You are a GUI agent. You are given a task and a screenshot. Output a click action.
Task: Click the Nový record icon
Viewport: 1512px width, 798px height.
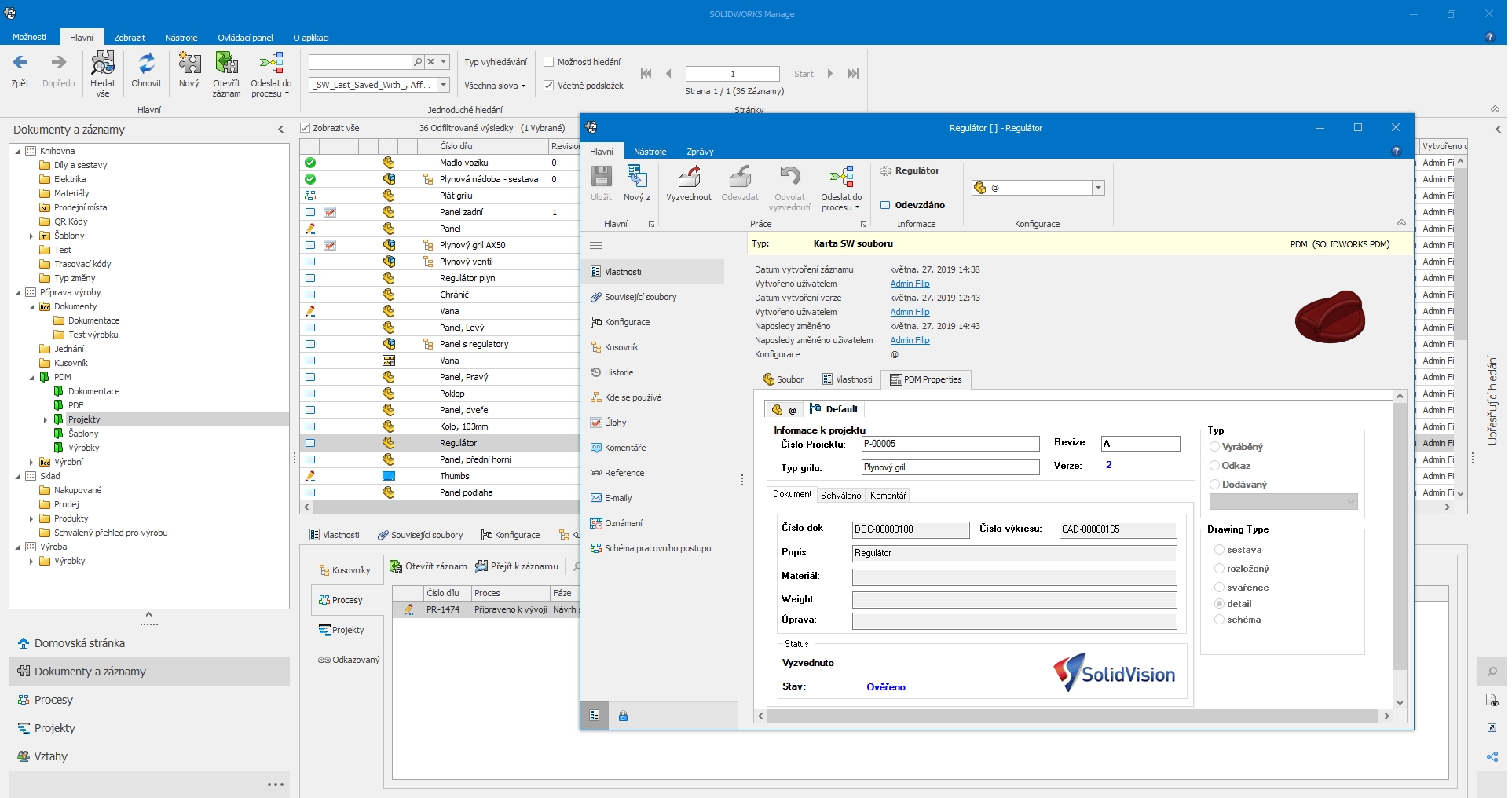[189, 63]
